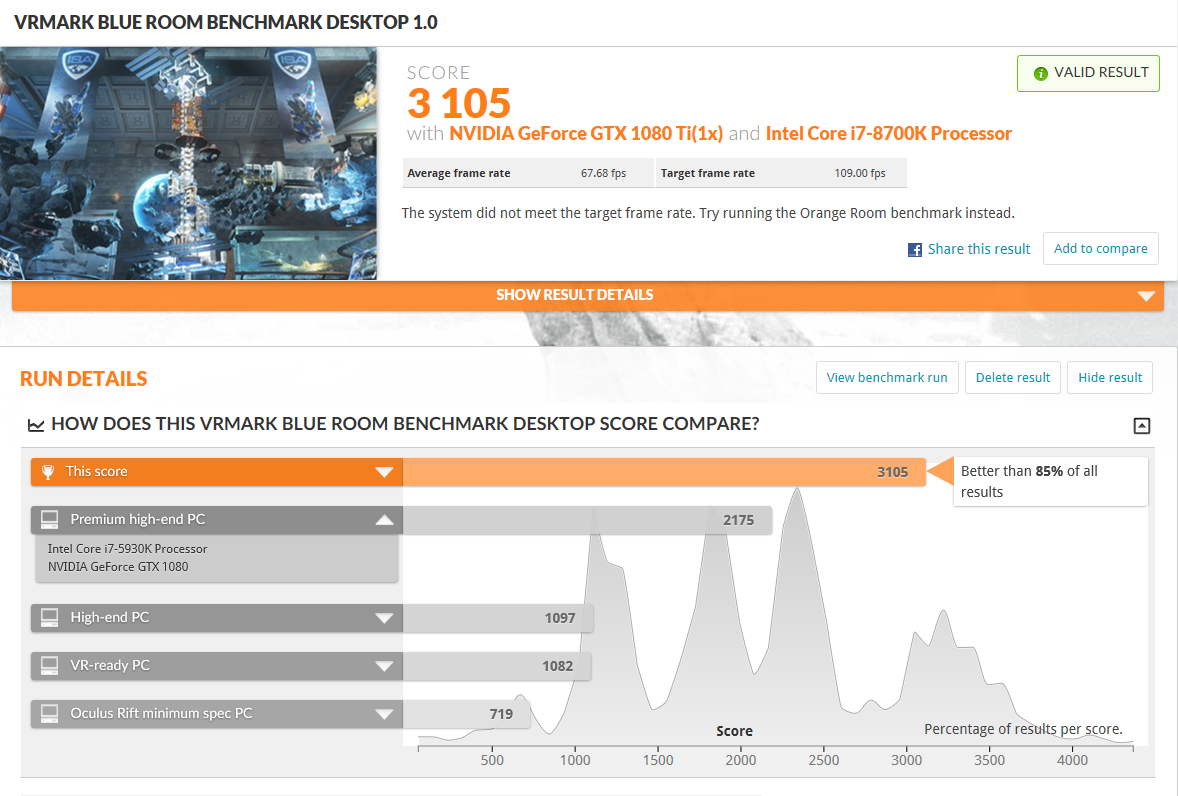This screenshot has width=1178, height=796.
Task: Click the green info icon in Valid Result badge
Action: pyautogui.click(x=1041, y=74)
